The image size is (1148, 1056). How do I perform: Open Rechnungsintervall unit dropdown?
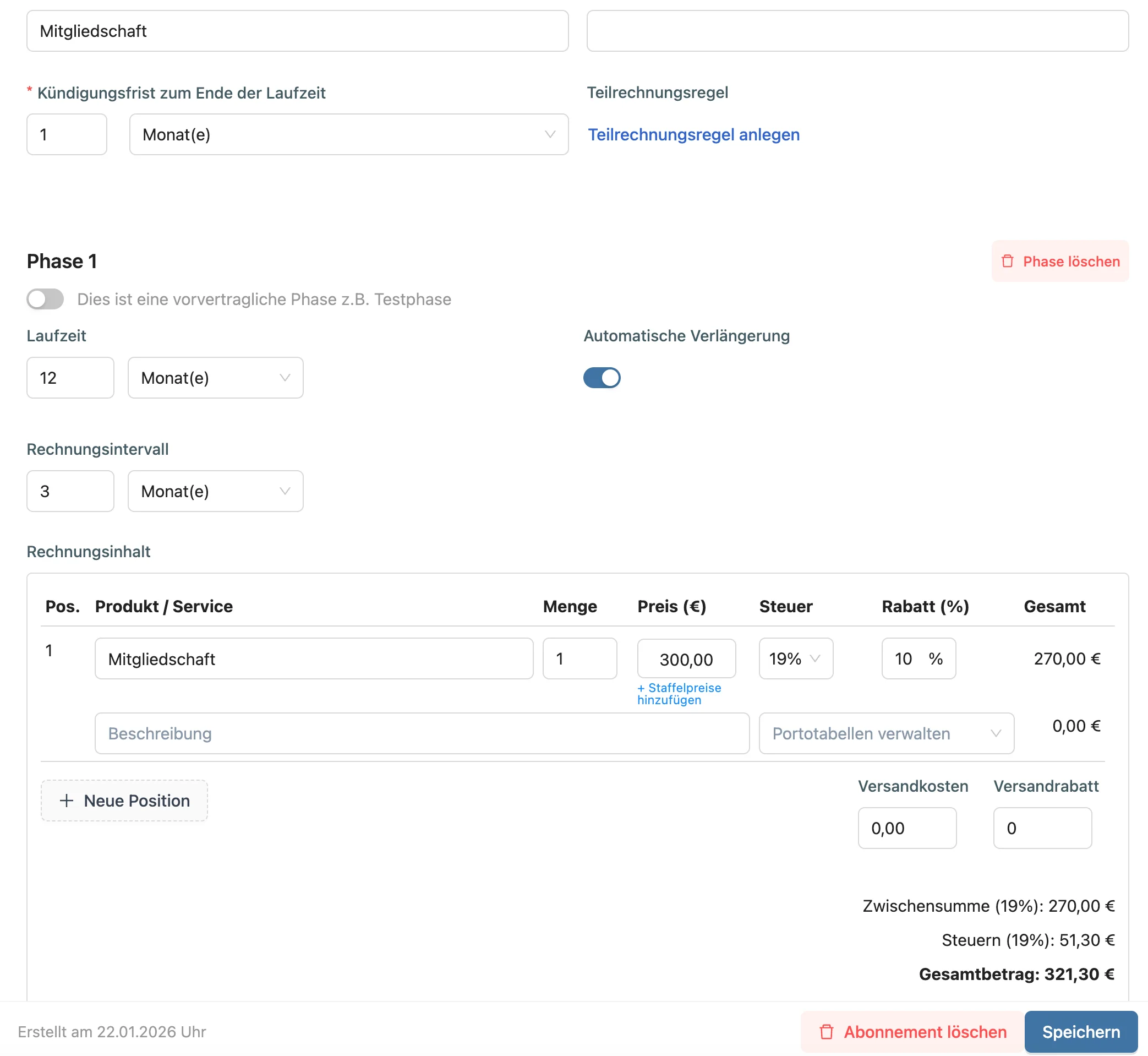(x=215, y=491)
